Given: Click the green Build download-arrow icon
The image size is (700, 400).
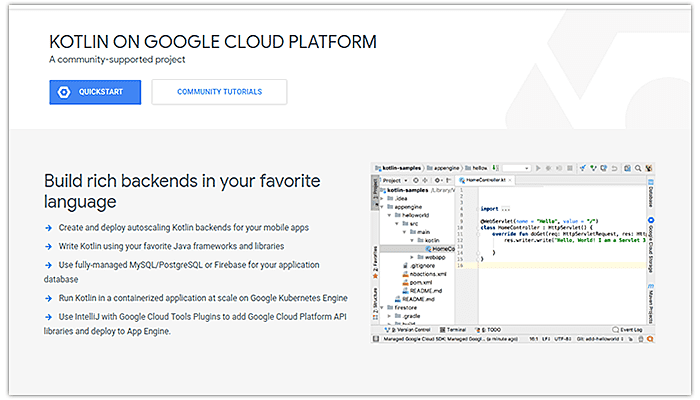Looking at the screenshot, I should point(495,168).
